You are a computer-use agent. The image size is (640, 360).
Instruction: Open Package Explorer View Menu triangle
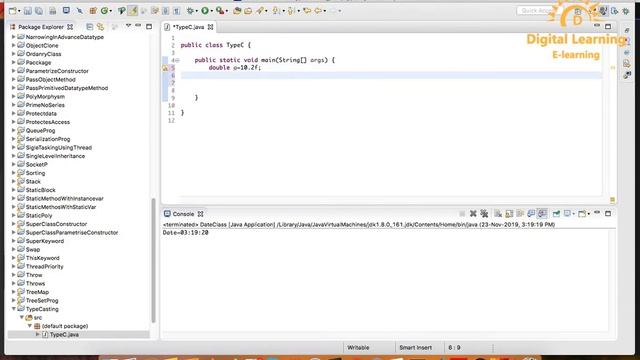coord(128,26)
